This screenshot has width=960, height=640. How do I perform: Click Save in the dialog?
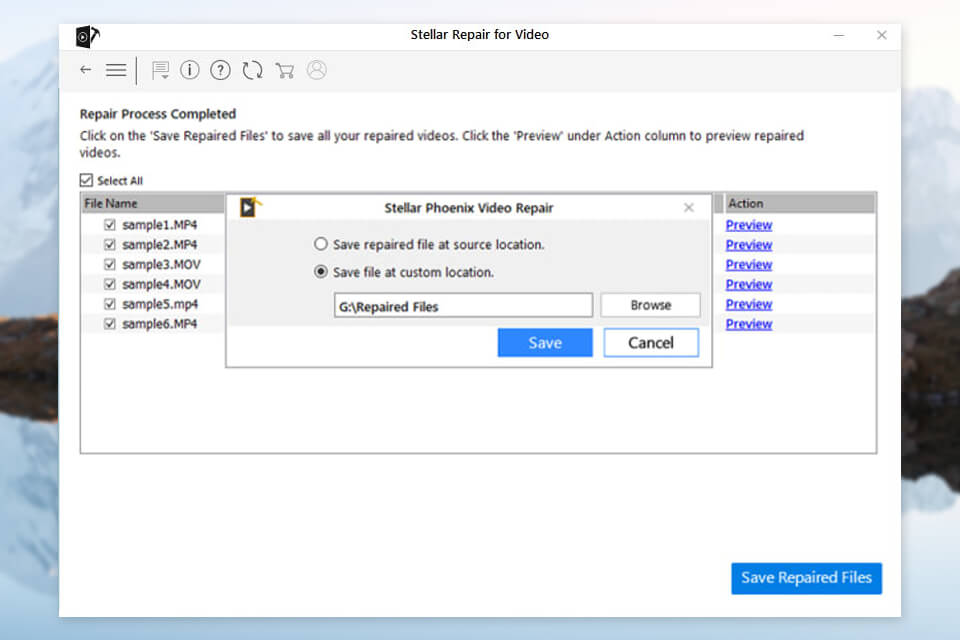pyautogui.click(x=544, y=342)
